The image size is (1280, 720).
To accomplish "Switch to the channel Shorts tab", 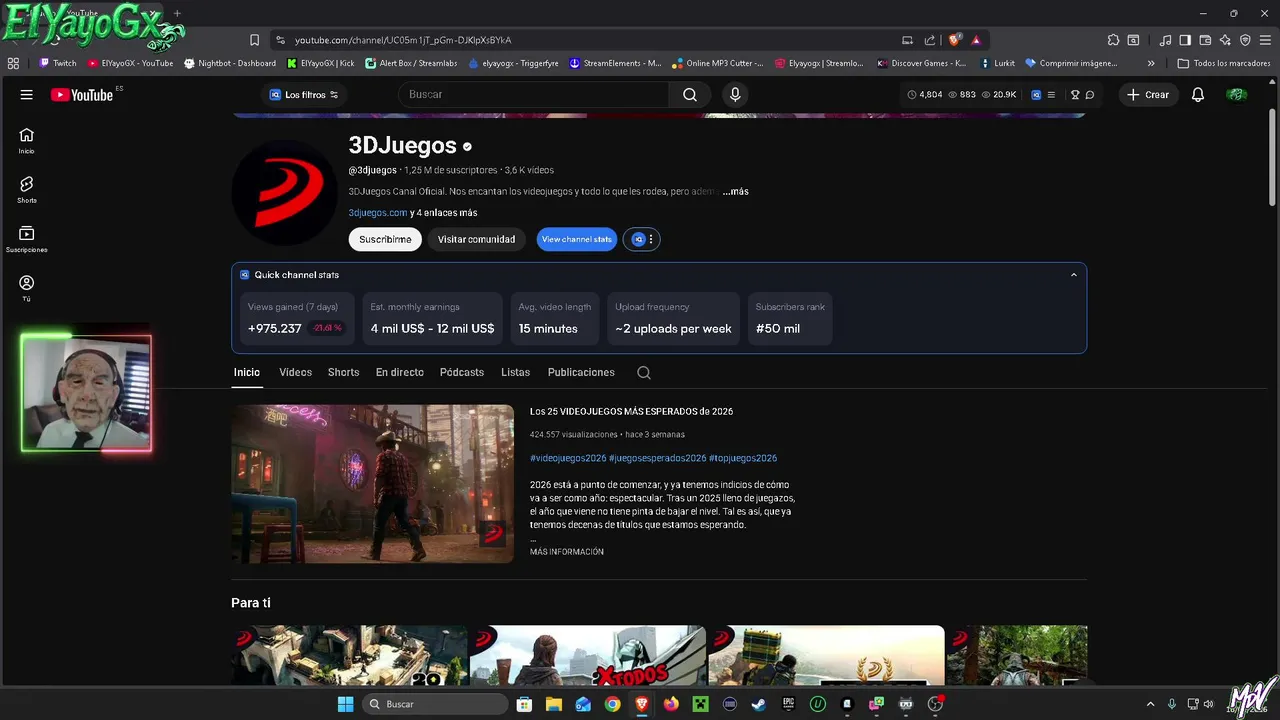I will coord(343,372).
